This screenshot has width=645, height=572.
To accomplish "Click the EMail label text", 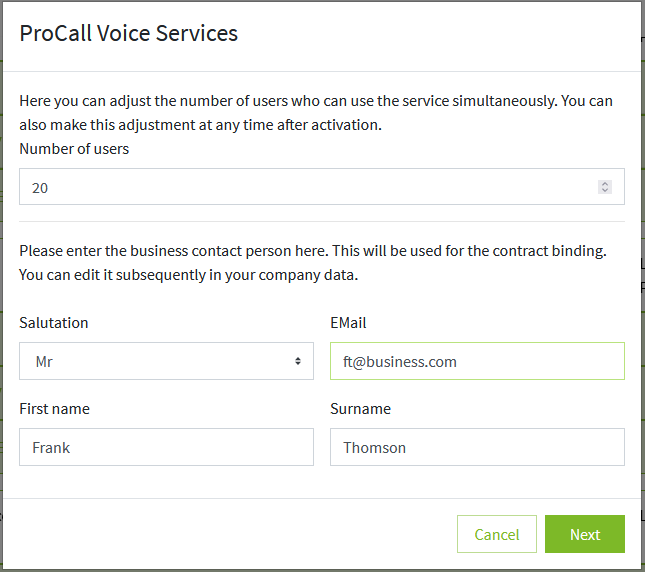I will pos(349,323).
